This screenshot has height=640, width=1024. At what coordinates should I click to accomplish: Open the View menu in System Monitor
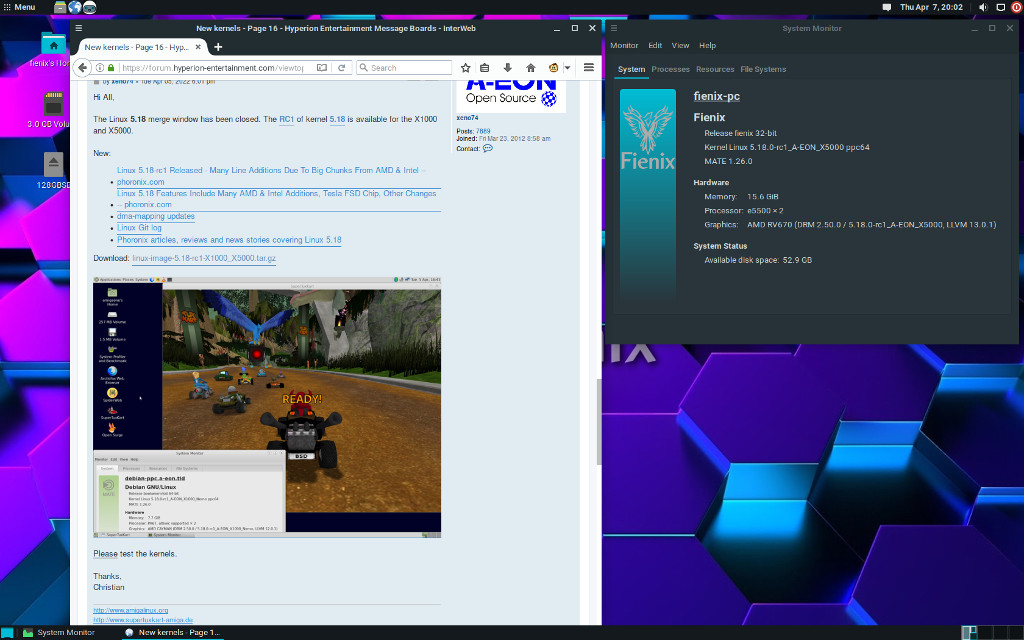pyautogui.click(x=680, y=46)
